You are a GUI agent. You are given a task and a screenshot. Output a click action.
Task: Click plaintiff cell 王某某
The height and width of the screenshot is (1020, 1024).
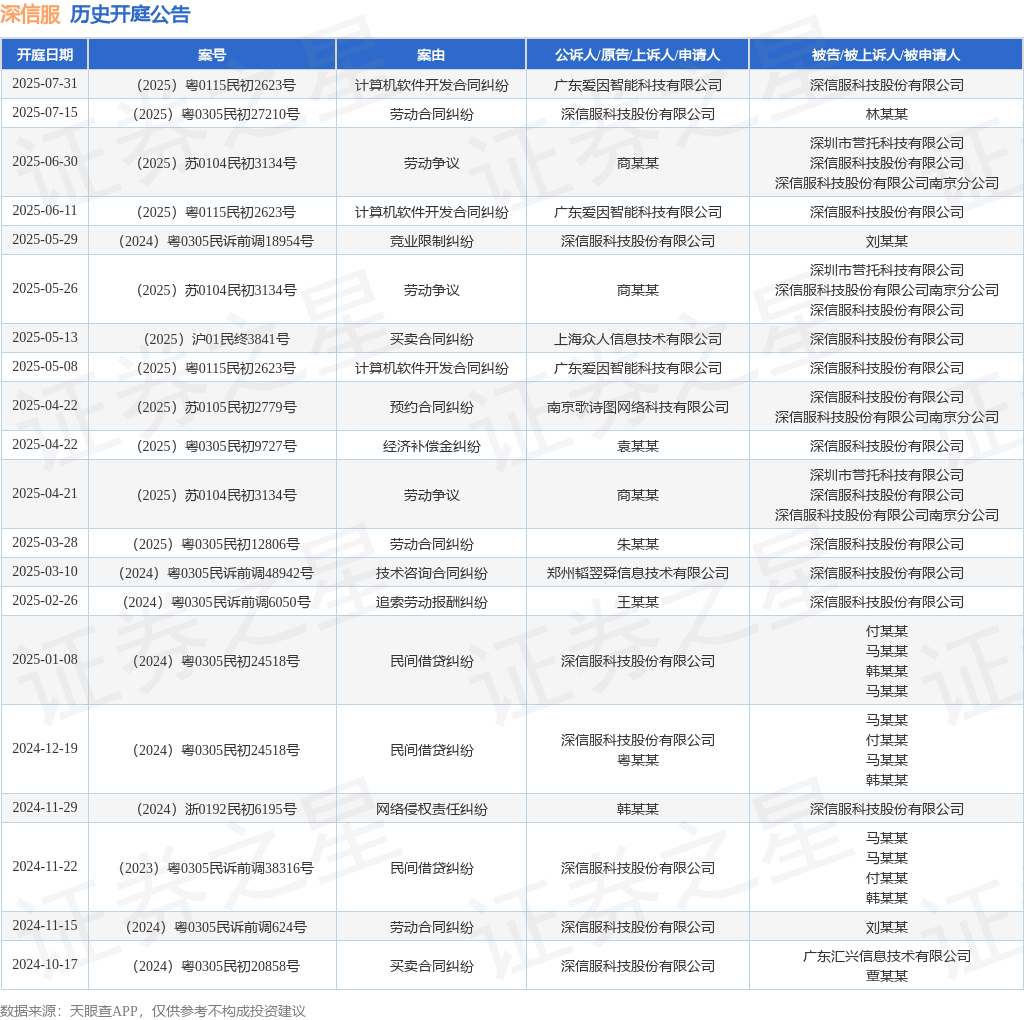[637, 602]
